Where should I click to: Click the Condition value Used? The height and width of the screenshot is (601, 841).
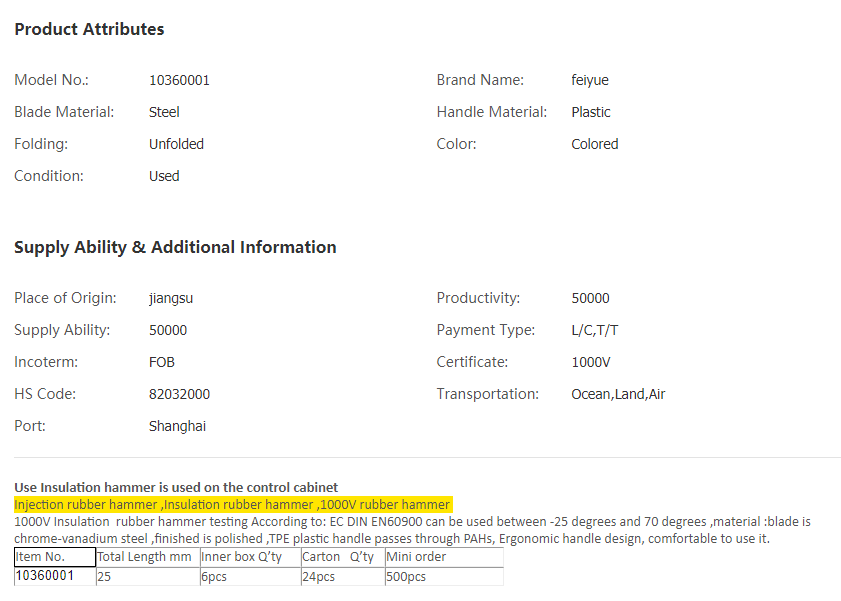tap(164, 176)
